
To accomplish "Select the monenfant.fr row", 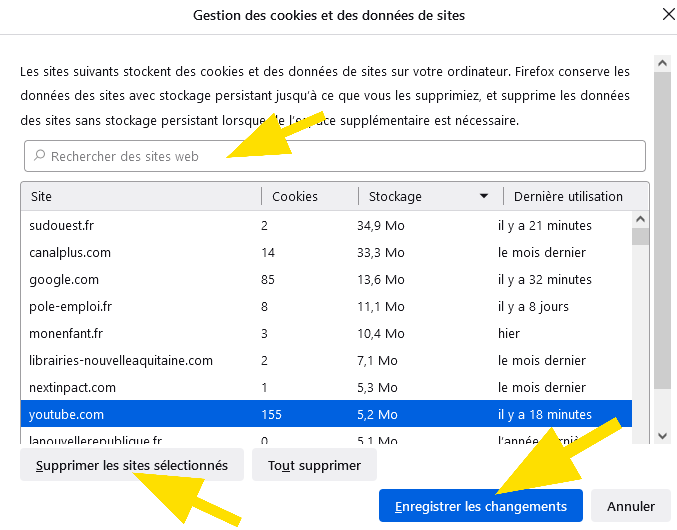I will (x=326, y=334).
